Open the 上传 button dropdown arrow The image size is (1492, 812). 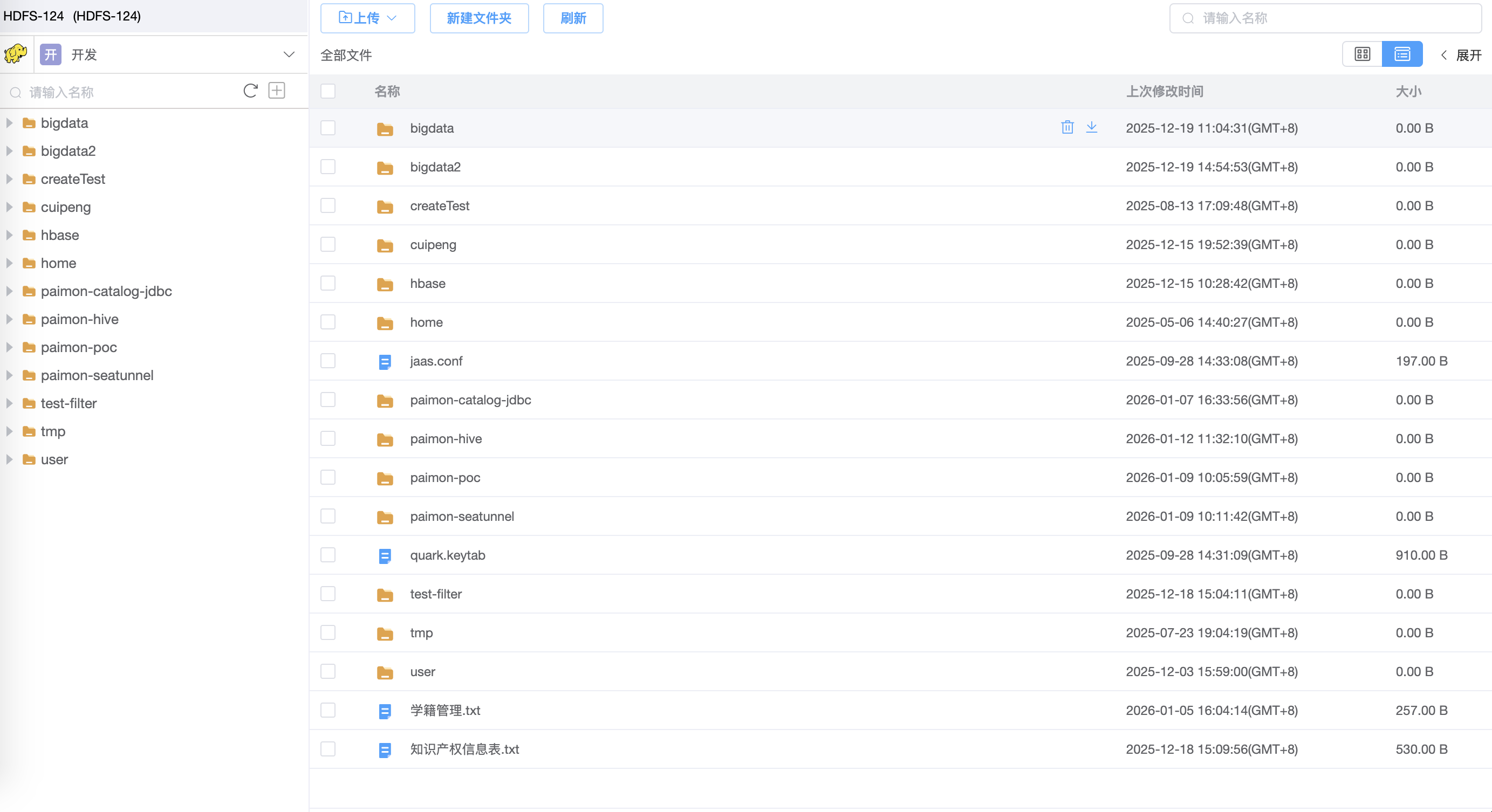[x=392, y=18]
